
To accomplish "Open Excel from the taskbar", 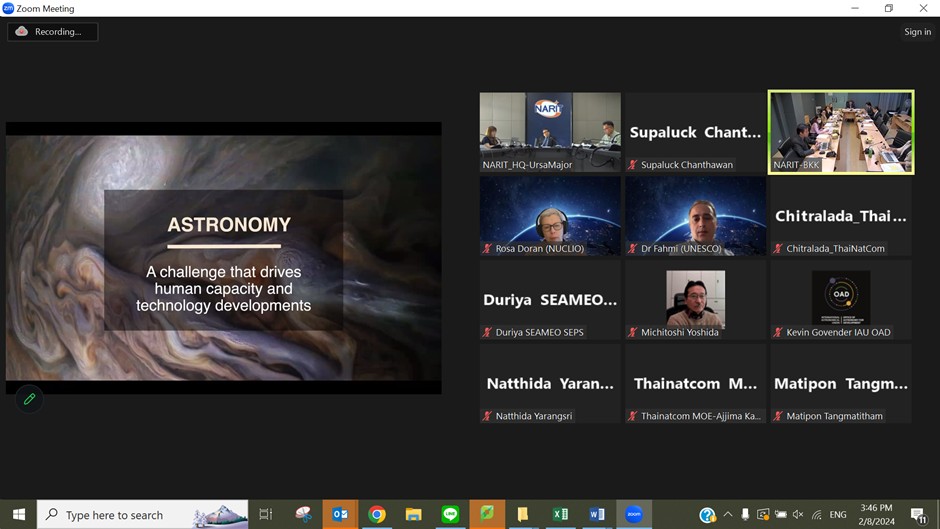I will pos(560,514).
